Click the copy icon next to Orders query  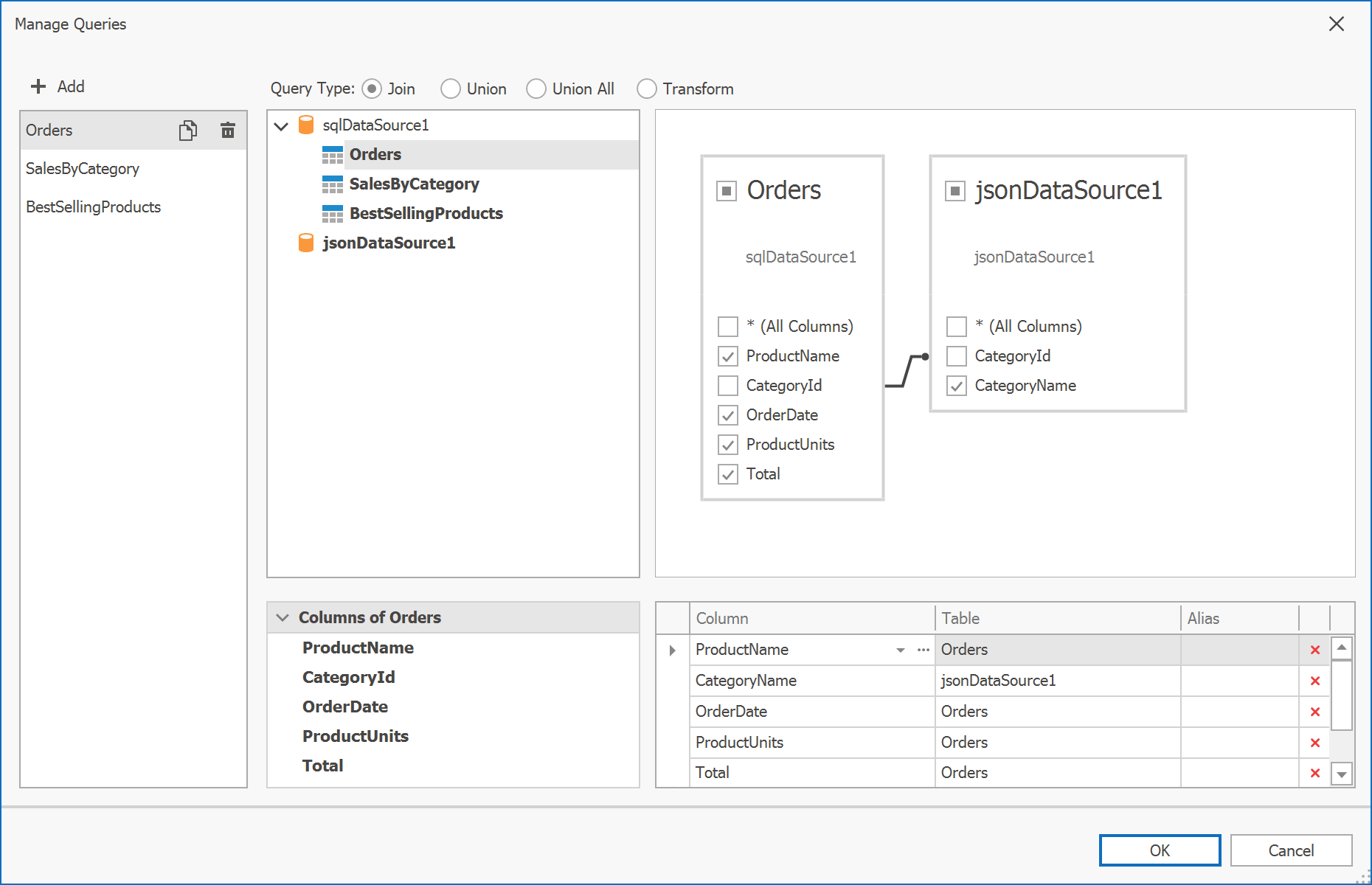(188, 130)
